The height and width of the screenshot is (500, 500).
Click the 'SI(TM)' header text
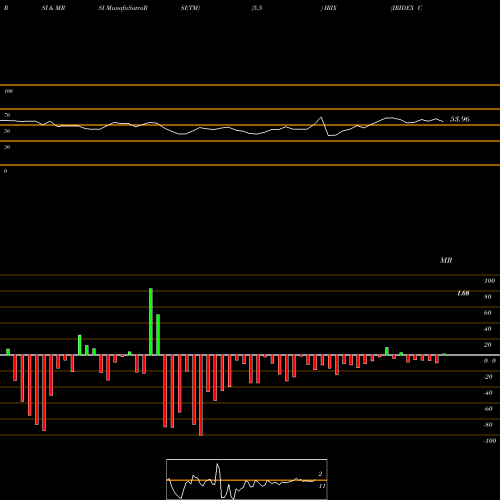(x=190, y=8)
